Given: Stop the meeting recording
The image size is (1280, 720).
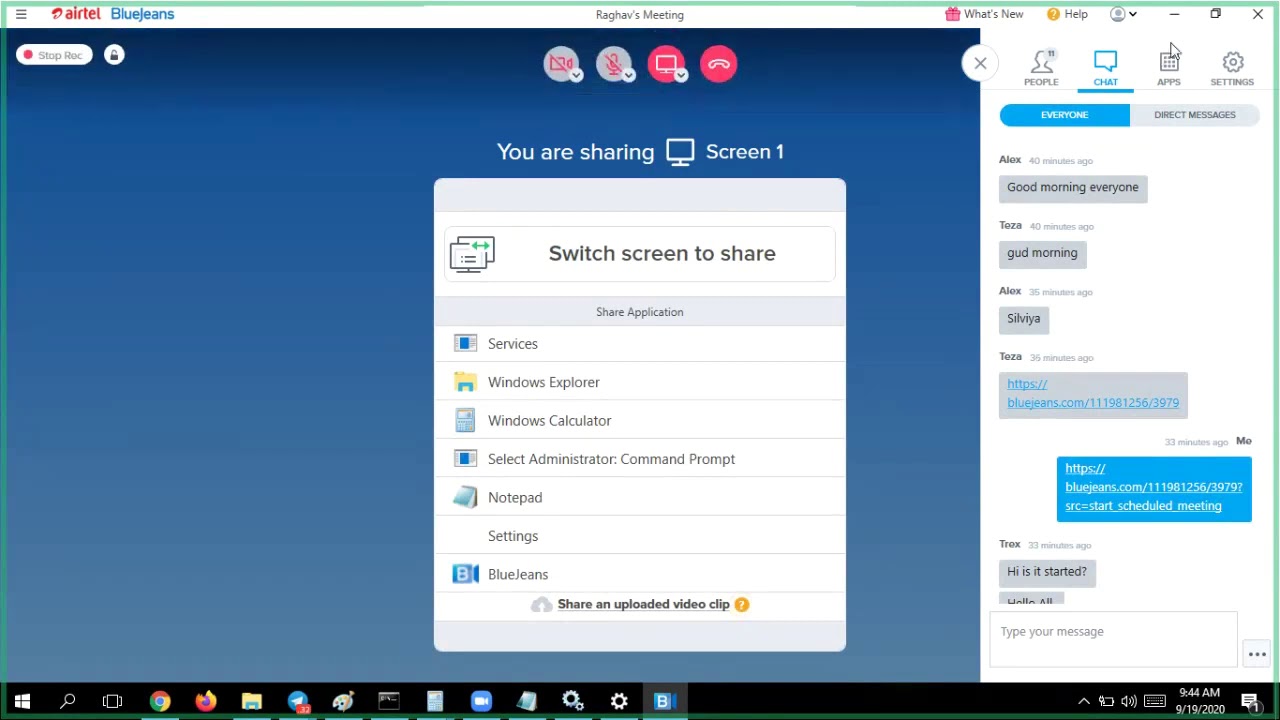Looking at the screenshot, I should tap(54, 55).
